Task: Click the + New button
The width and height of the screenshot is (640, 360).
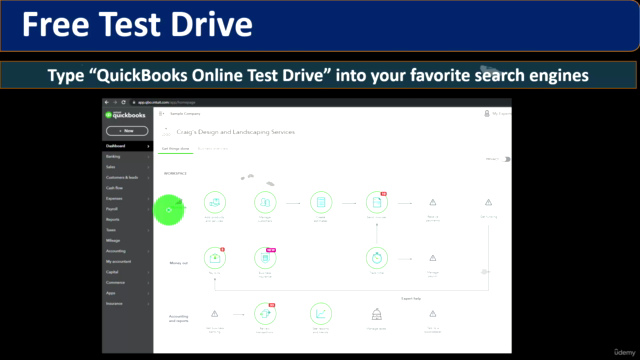Action: pos(127,131)
